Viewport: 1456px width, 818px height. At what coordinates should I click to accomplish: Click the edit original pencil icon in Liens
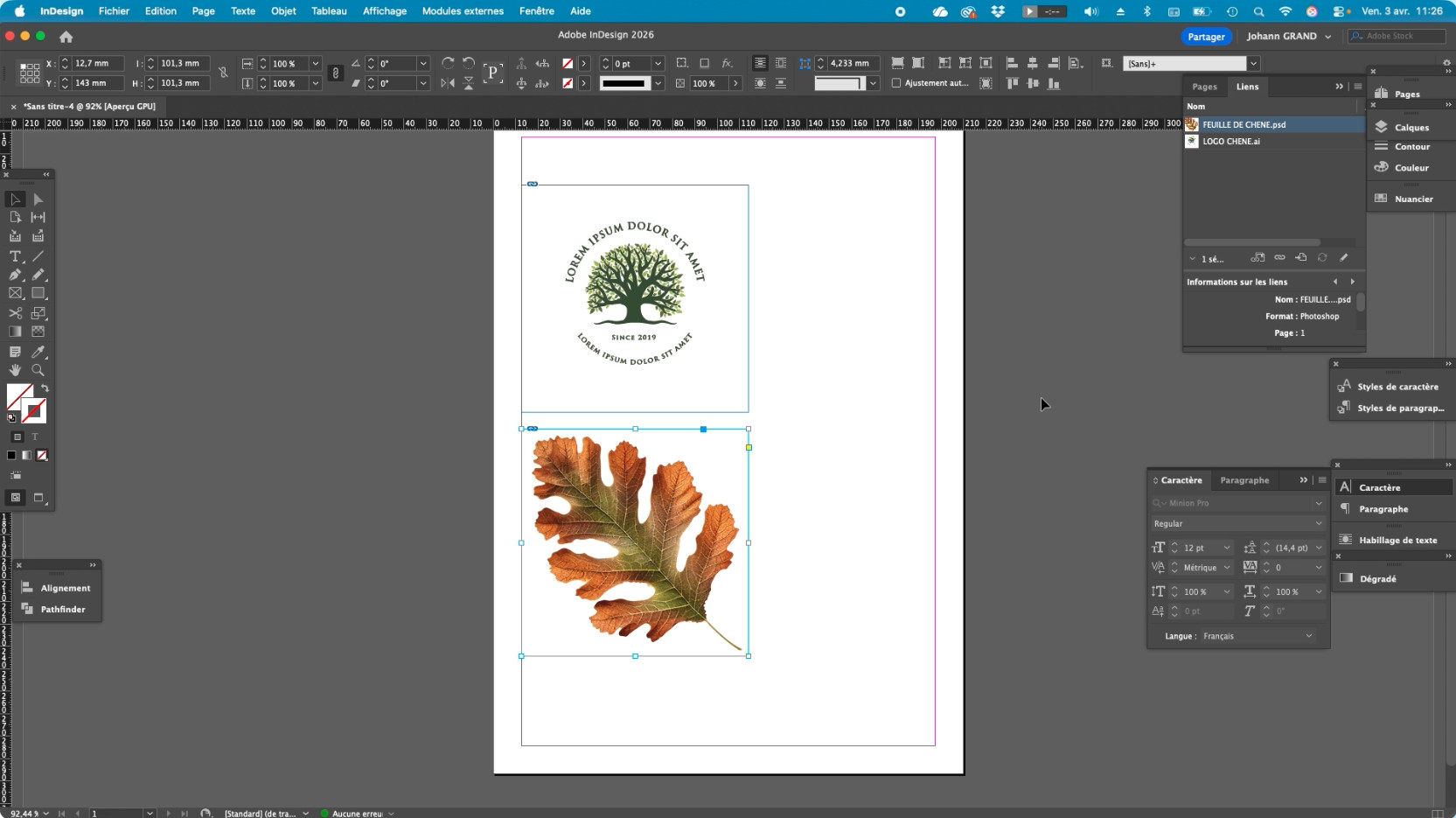tap(1344, 257)
